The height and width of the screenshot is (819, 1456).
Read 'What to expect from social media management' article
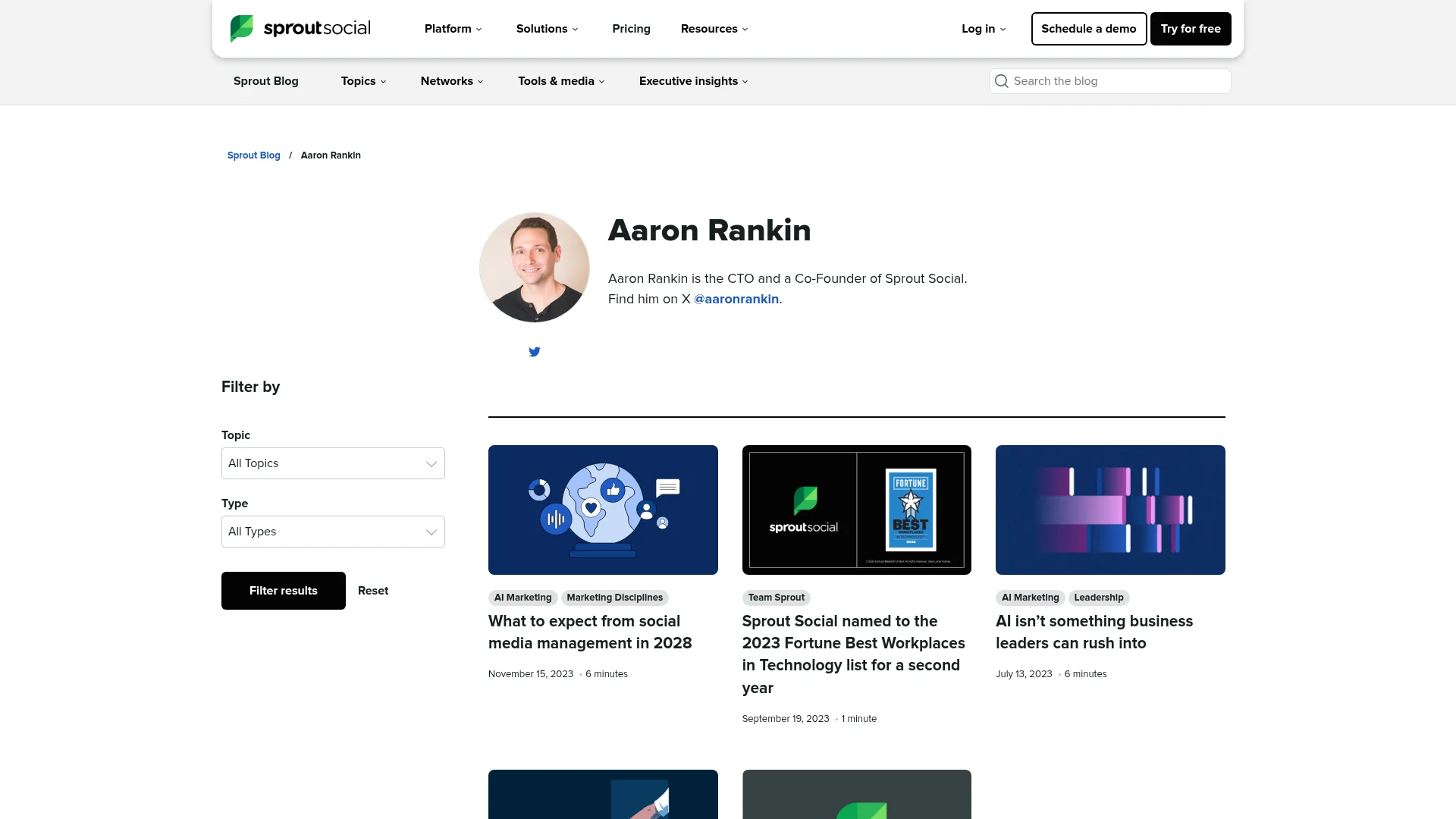(x=590, y=632)
